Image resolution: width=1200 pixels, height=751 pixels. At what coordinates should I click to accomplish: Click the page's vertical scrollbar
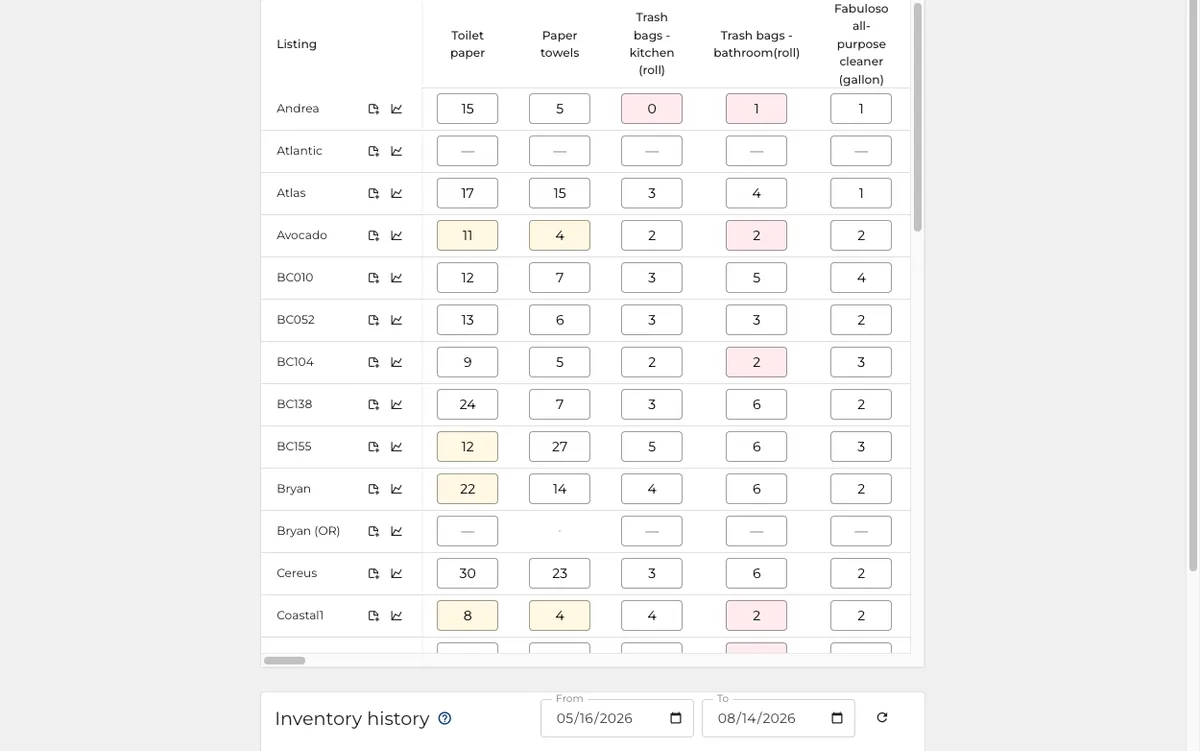click(x=1192, y=285)
